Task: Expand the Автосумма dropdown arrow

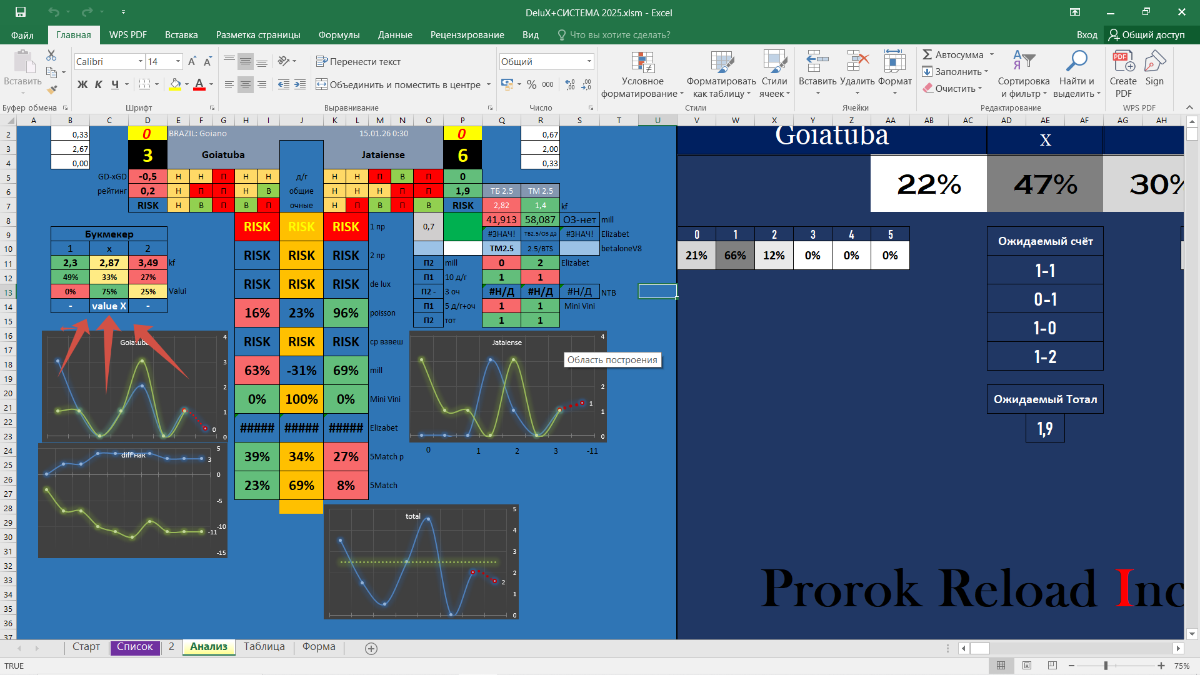Action: point(991,55)
